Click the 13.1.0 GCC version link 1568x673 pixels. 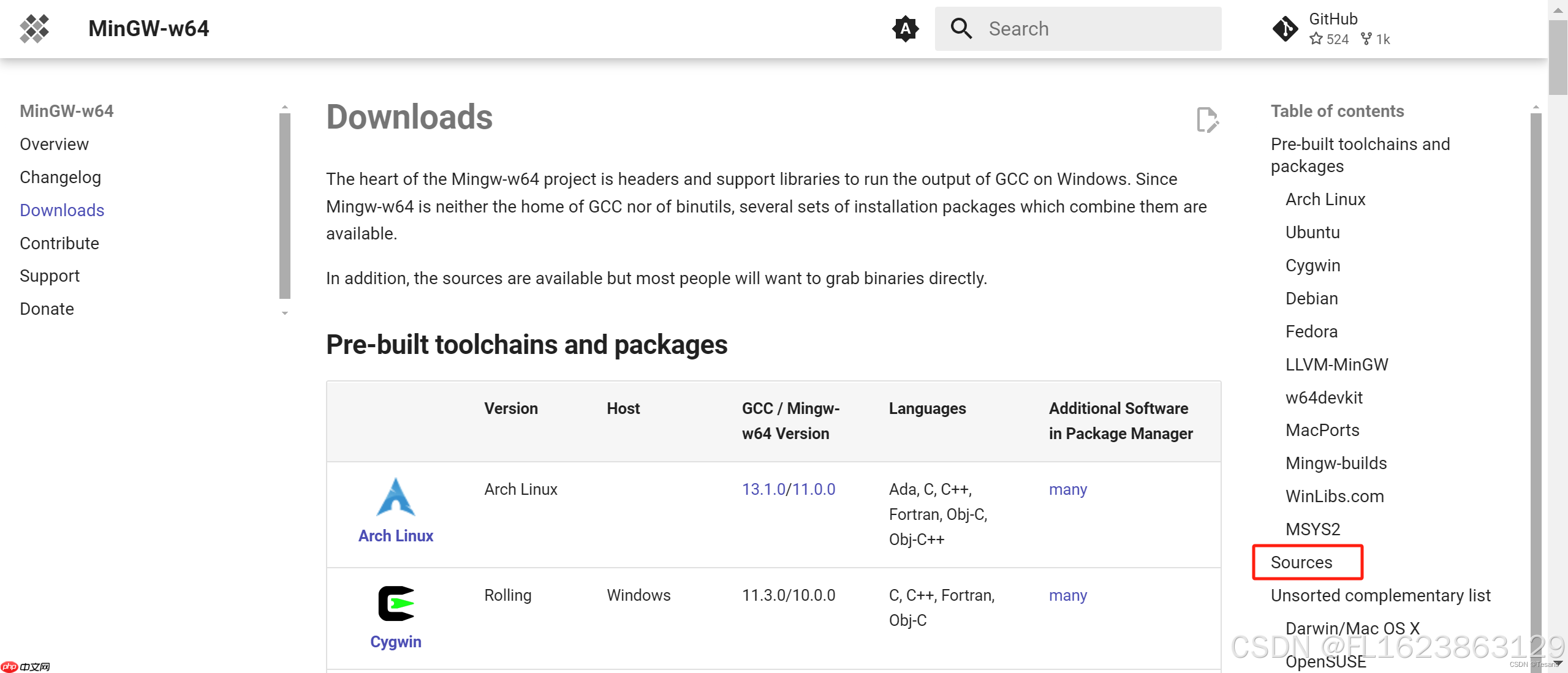(x=763, y=489)
